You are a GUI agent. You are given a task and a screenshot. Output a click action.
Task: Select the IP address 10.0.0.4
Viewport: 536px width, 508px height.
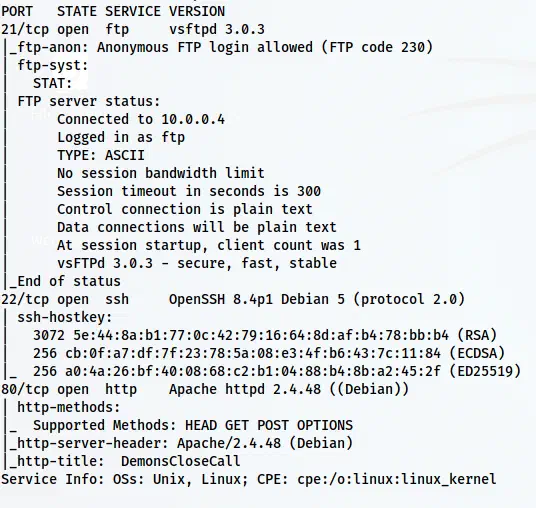(193, 119)
